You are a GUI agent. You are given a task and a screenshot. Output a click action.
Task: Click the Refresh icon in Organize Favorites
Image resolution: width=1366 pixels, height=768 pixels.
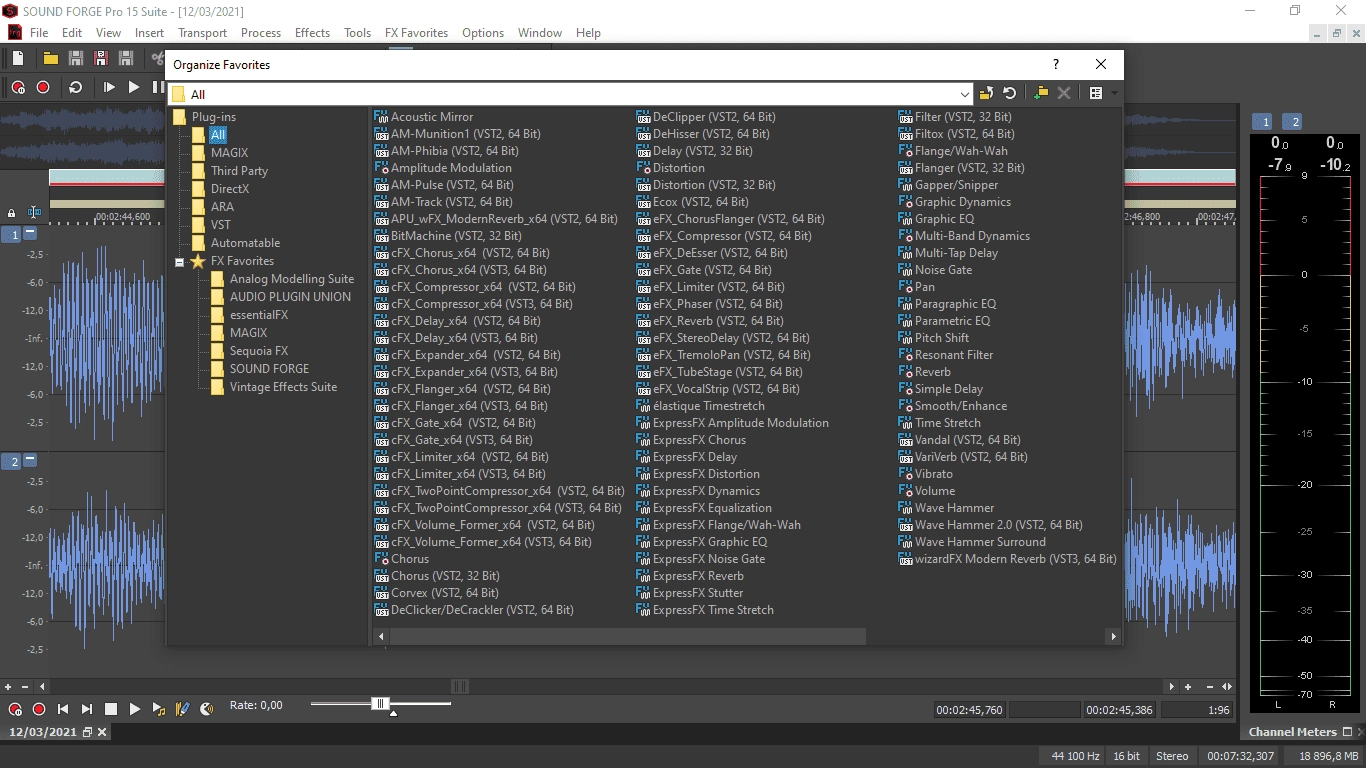pyautogui.click(x=1010, y=93)
